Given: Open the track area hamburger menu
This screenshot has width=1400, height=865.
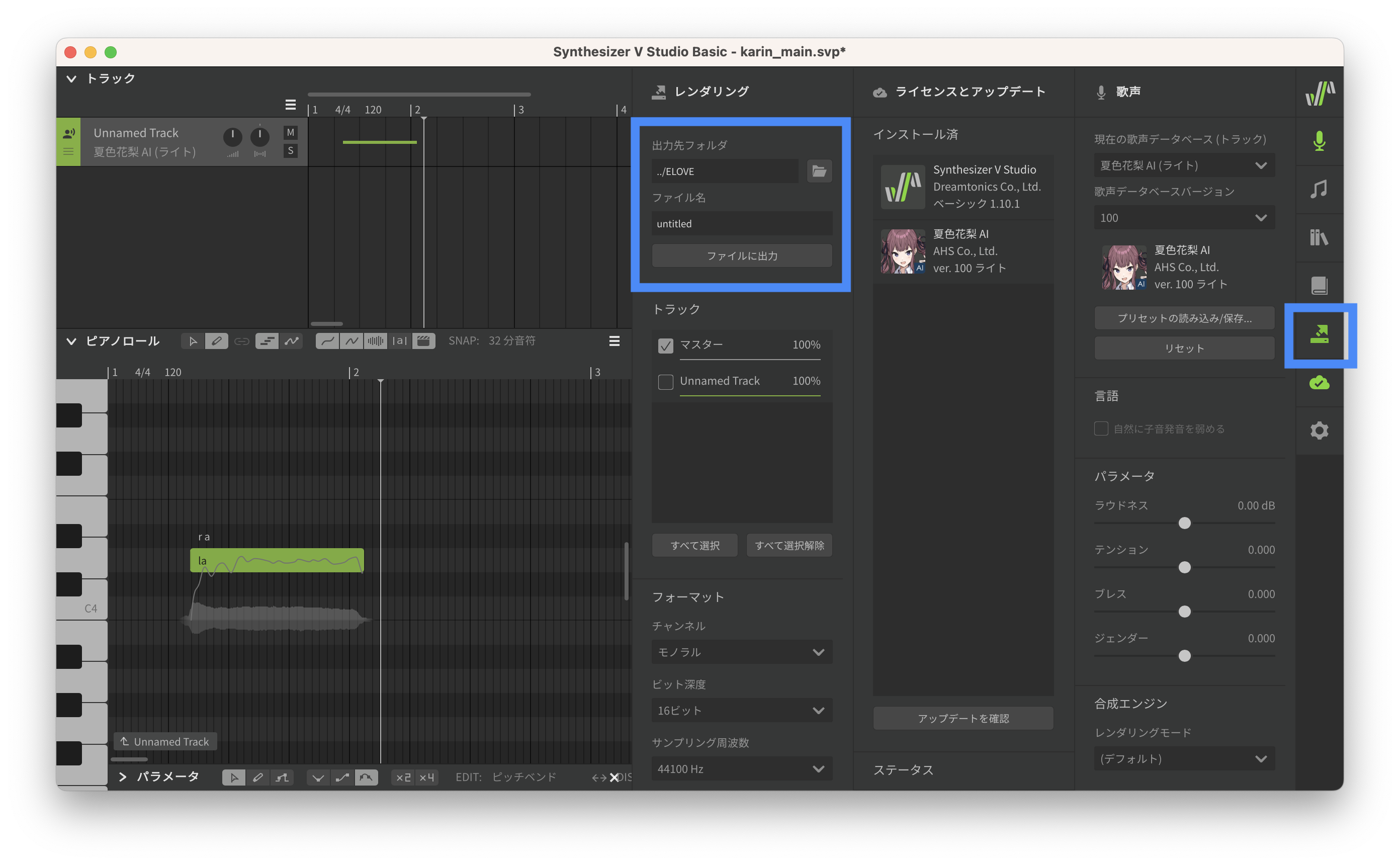Looking at the screenshot, I should [291, 105].
